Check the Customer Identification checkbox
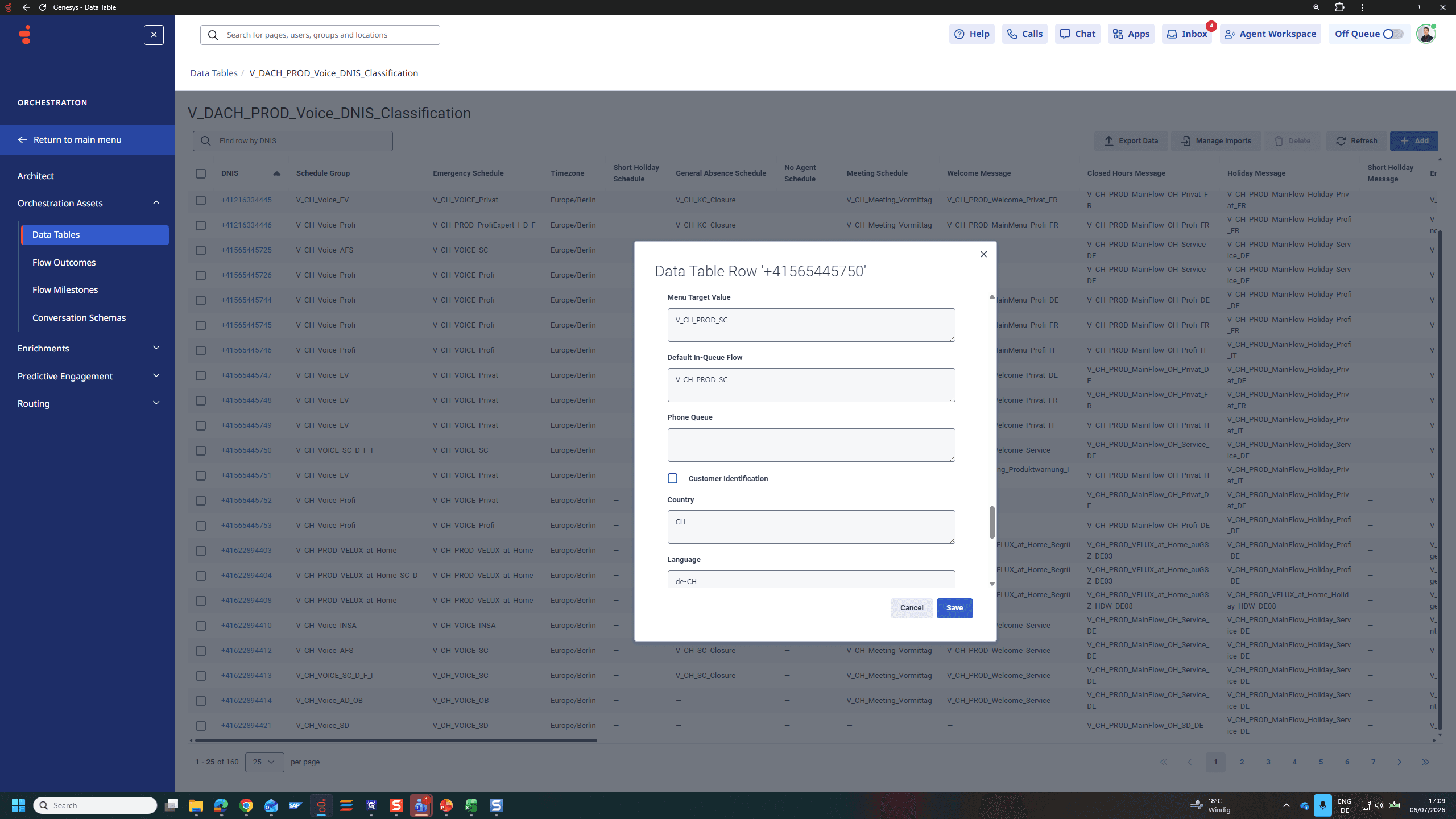This screenshot has height=819, width=1456. point(672,478)
